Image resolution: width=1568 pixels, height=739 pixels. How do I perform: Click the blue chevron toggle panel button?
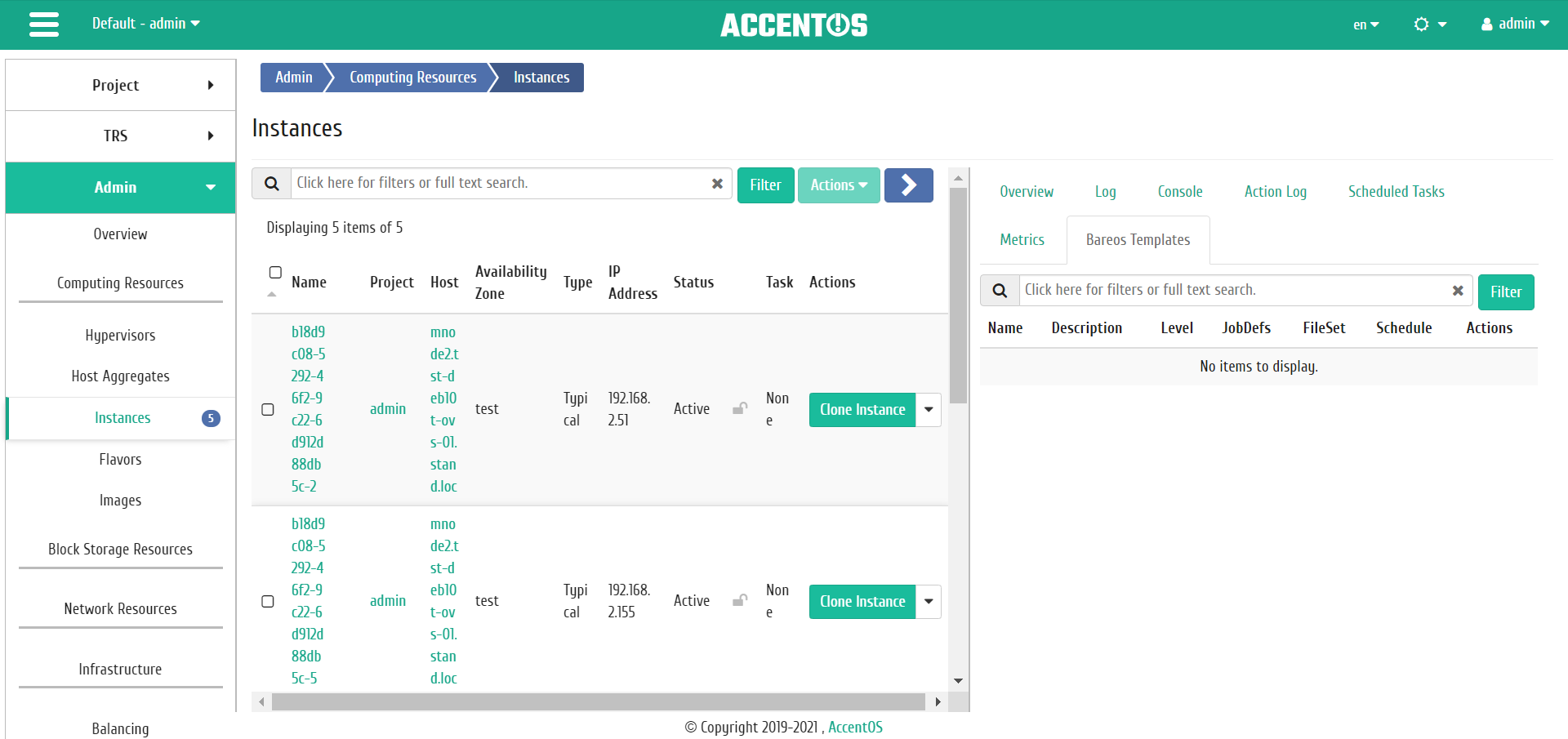pos(909,185)
